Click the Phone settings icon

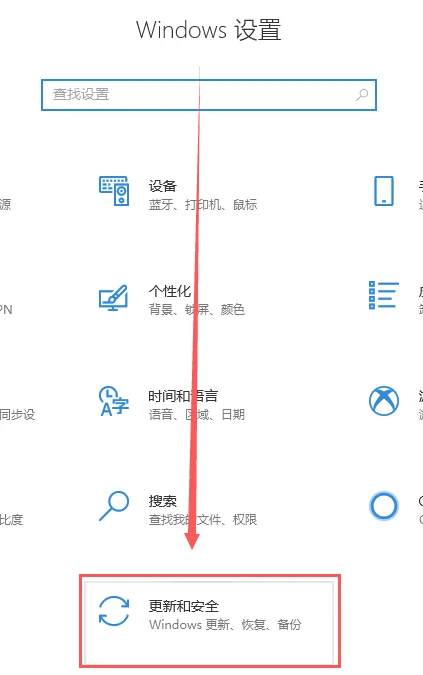(383, 191)
